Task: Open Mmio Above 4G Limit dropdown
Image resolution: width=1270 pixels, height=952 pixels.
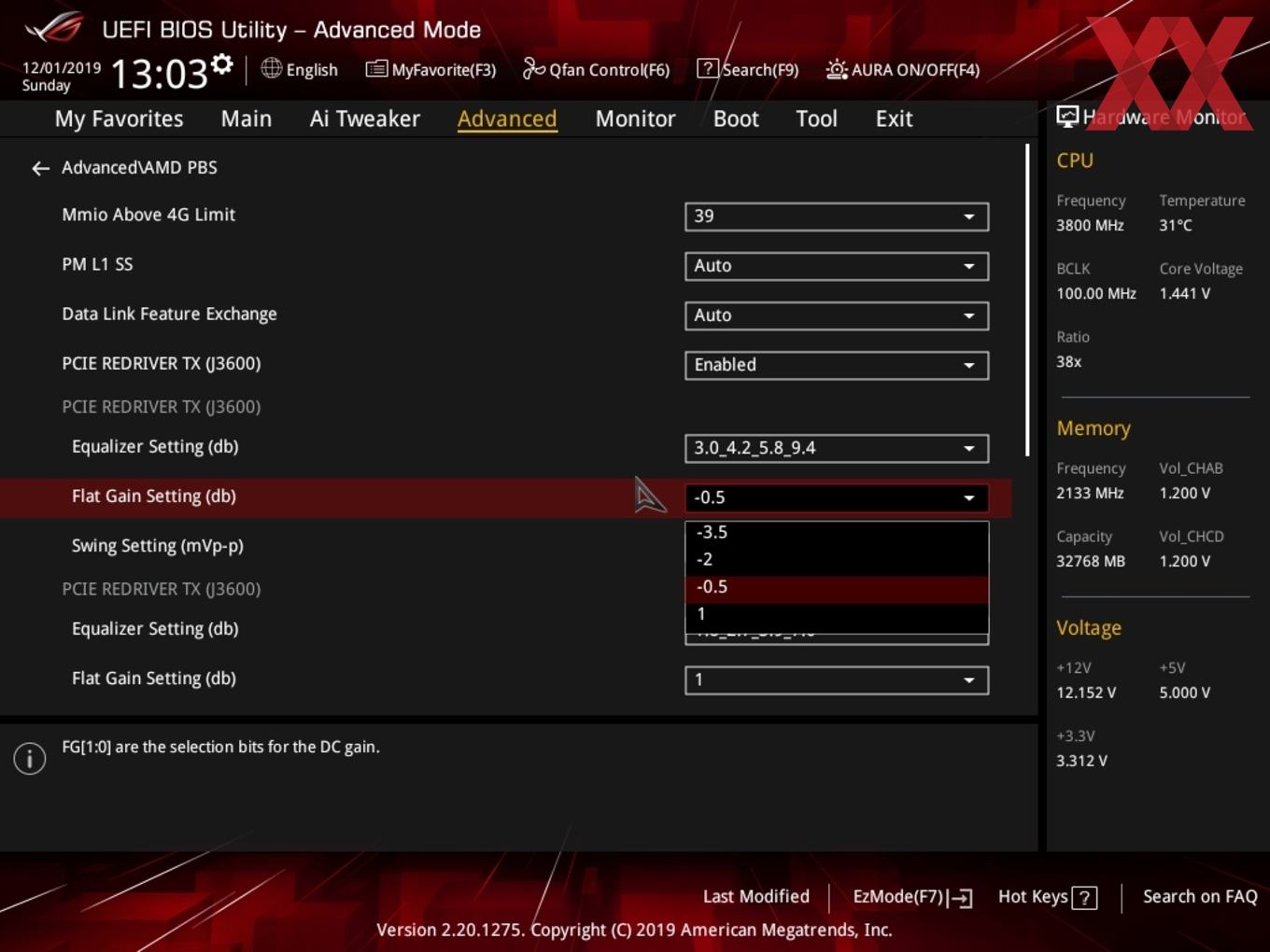Action: (x=837, y=217)
